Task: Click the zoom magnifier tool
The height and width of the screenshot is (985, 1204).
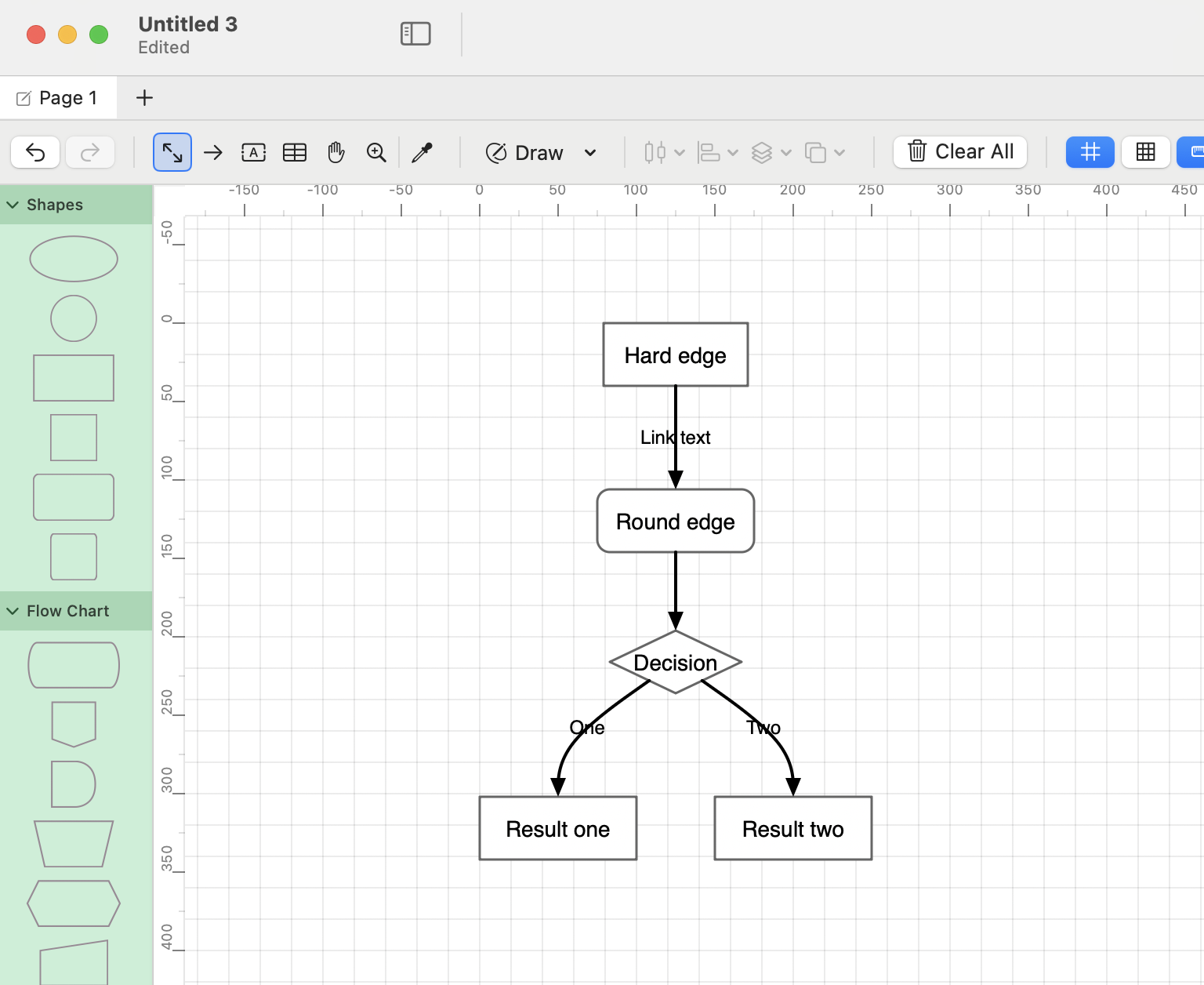Action: (376, 152)
